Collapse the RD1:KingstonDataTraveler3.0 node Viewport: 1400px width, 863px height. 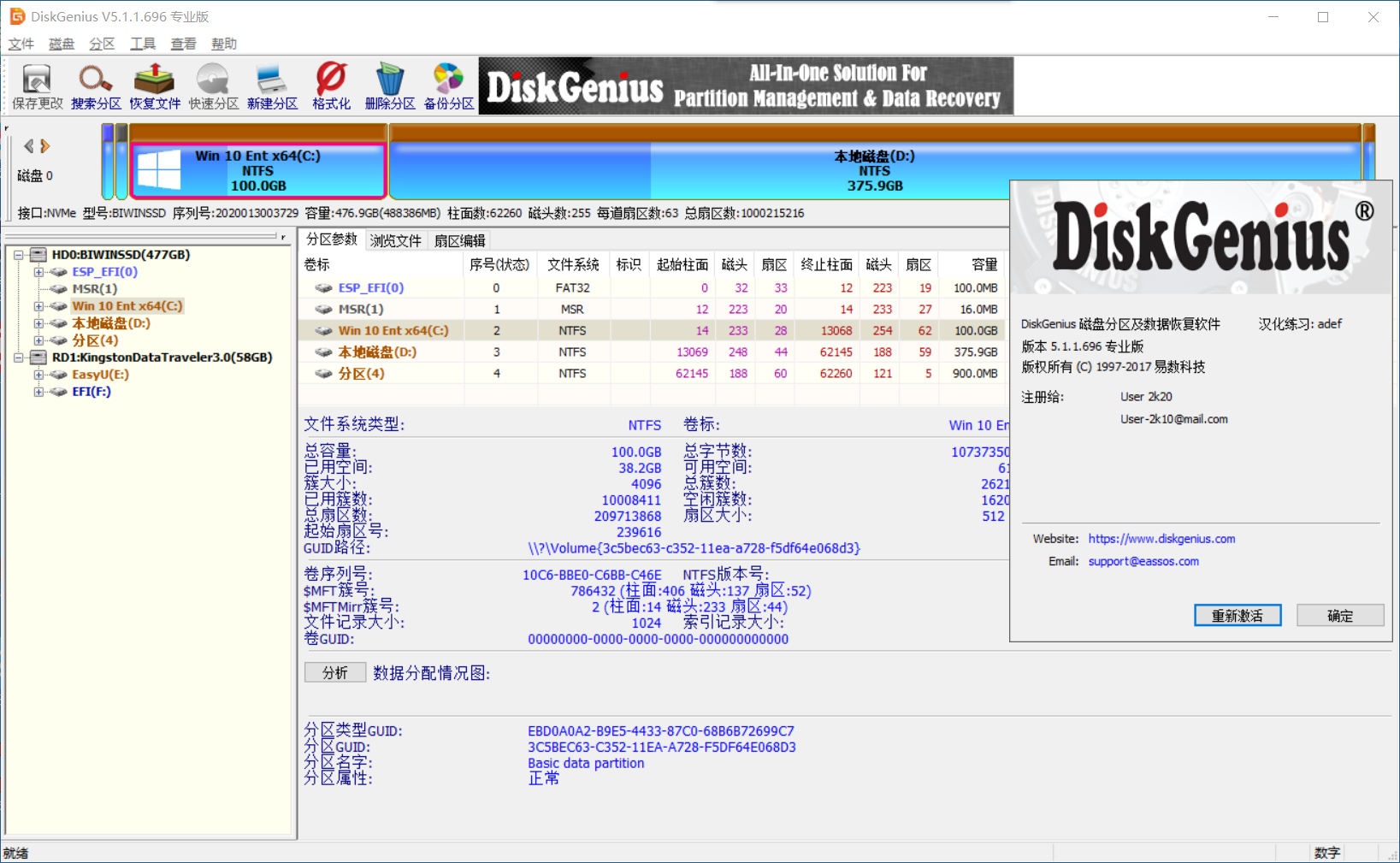[x=18, y=358]
